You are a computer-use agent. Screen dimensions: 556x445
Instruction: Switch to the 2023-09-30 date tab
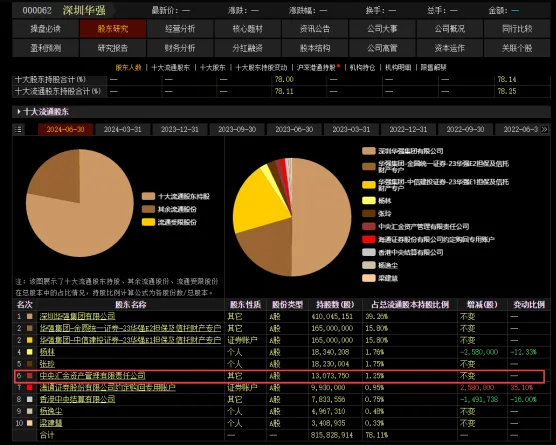tap(237, 129)
